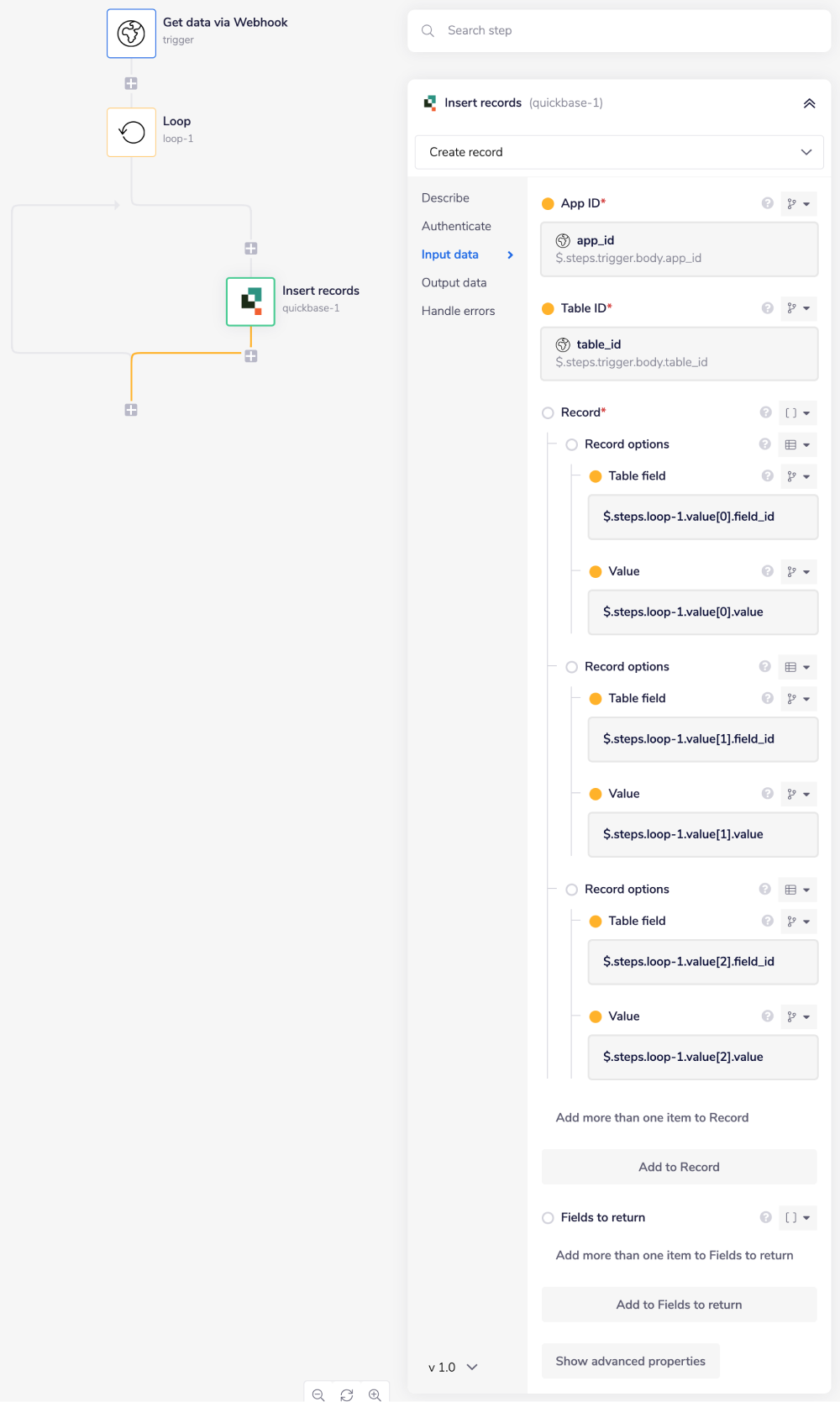Select the Quickbase Insert records node icon
Image resolution: width=840 pixels, height=1402 pixels.
(x=250, y=302)
